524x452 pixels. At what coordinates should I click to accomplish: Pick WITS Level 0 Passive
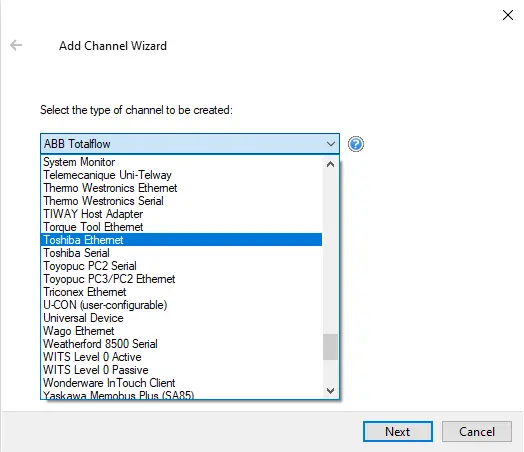tap(181, 370)
